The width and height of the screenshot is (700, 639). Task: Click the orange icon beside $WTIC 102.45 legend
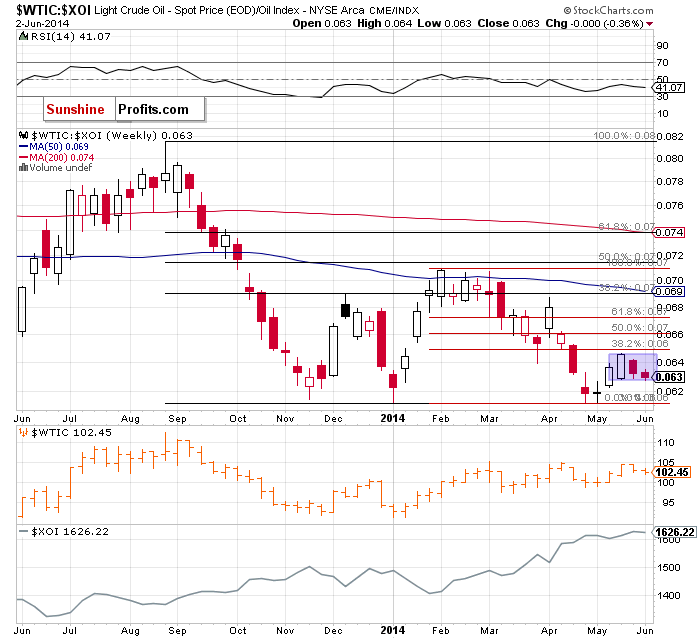click(x=24, y=432)
